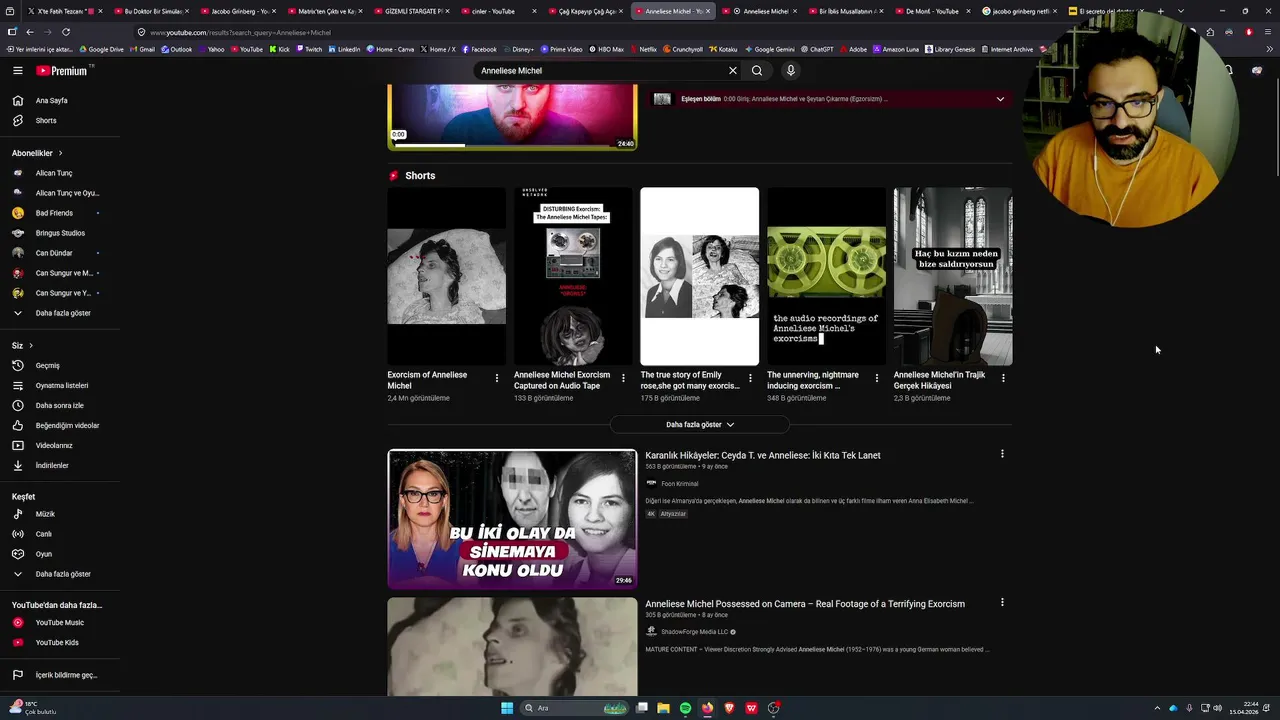Viewport: 1280px width, 720px height.
Task: Play Exorcism of Anneliese Michel short
Action: [x=447, y=276]
